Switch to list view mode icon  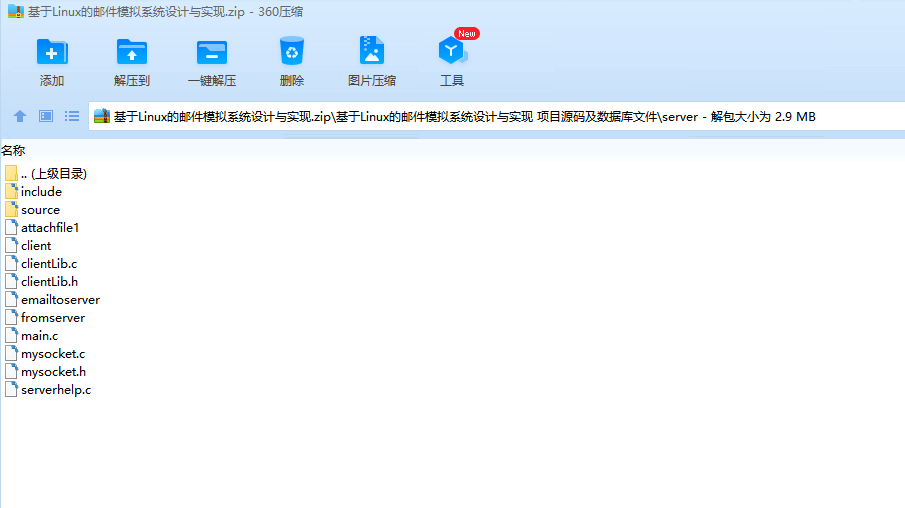(x=72, y=117)
